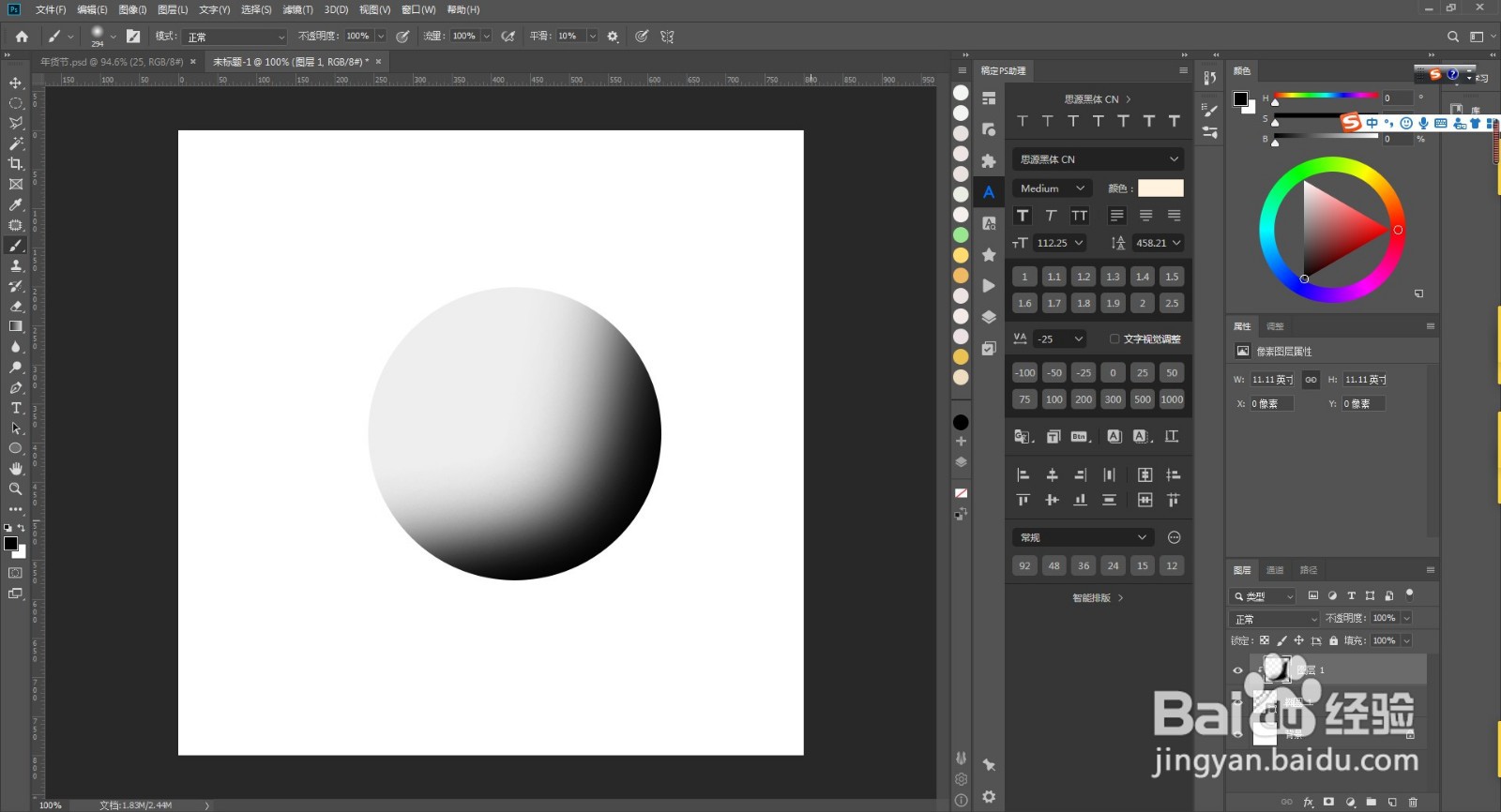Switch to the 年货节.psd document tab
1501x812 pixels.
112,62
